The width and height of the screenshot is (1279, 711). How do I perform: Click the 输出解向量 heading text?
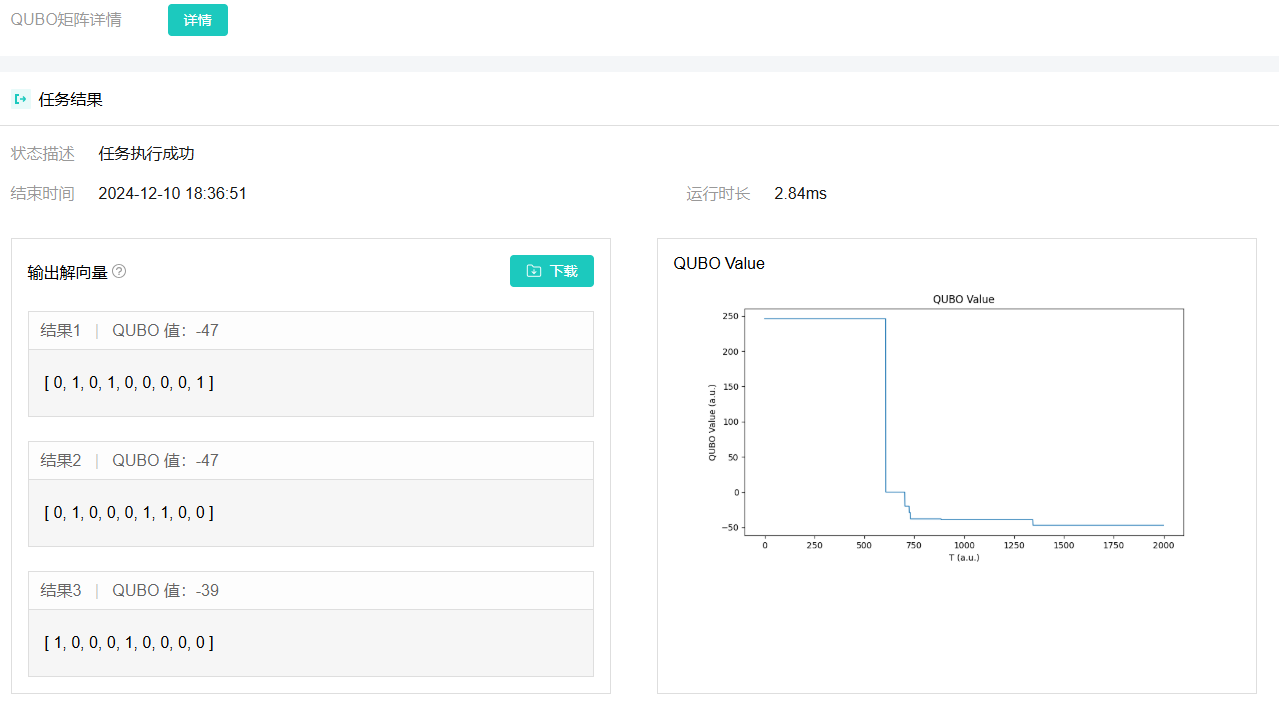point(67,272)
